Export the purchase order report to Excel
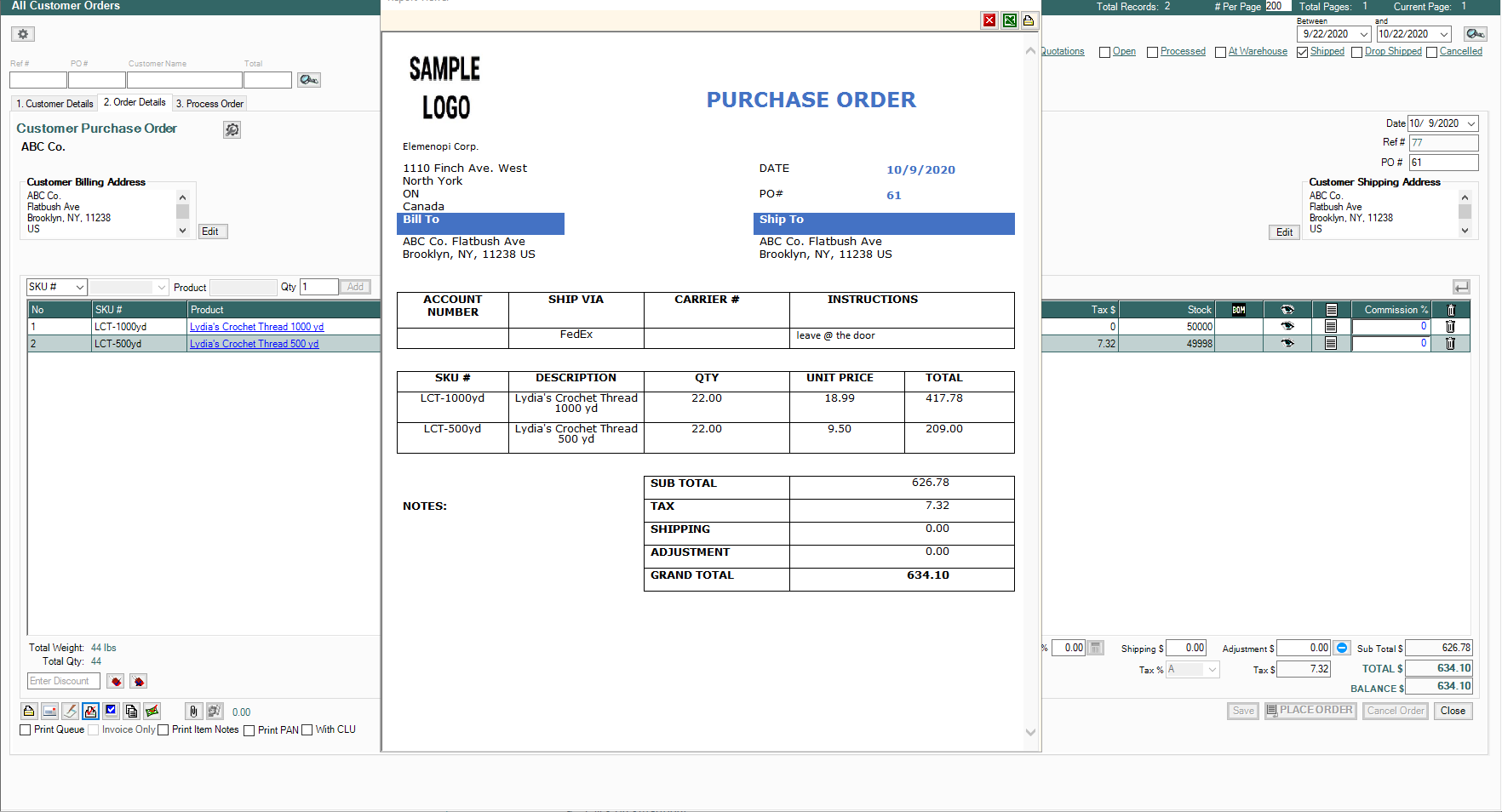The width and height of the screenshot is (1502, 812). pos(1009,20)
